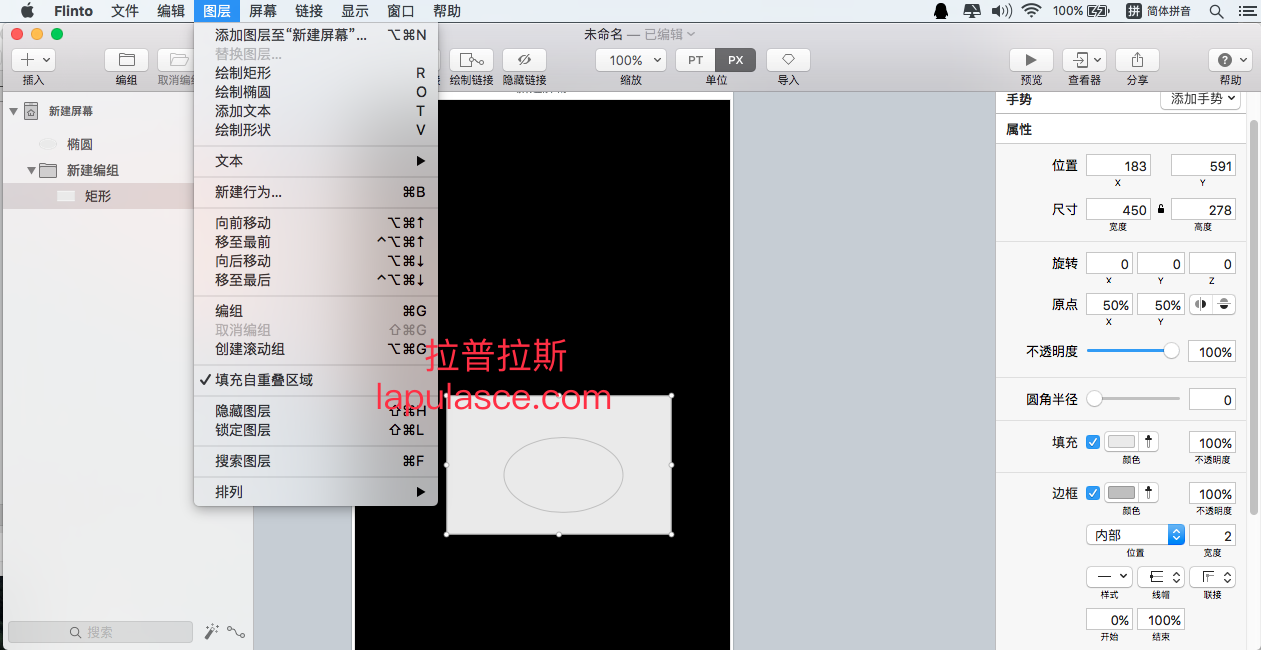This screenshot has height=650, width=1261.
Task: Choose 搜索图层 from the menu
Action: (315, 461)
